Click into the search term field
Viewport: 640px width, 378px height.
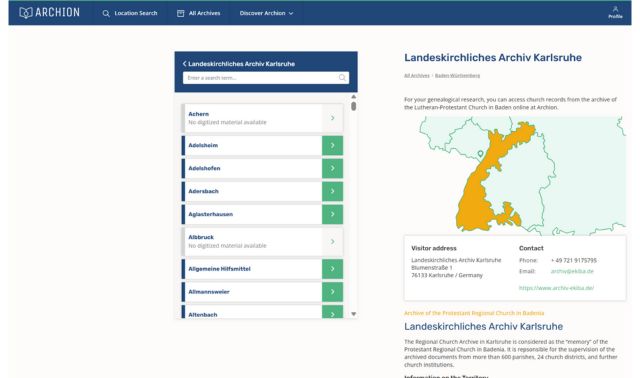[261, 78]
